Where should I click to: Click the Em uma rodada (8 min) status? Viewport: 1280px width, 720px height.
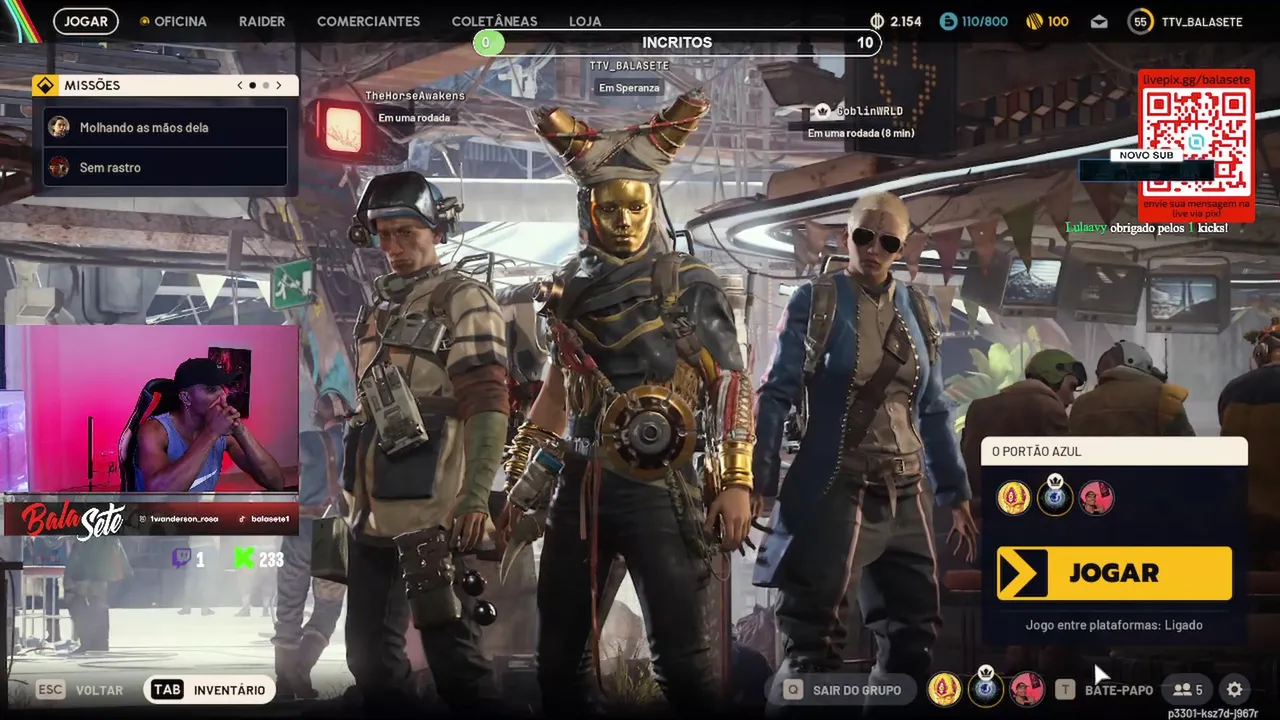click(x=861, y=133)
